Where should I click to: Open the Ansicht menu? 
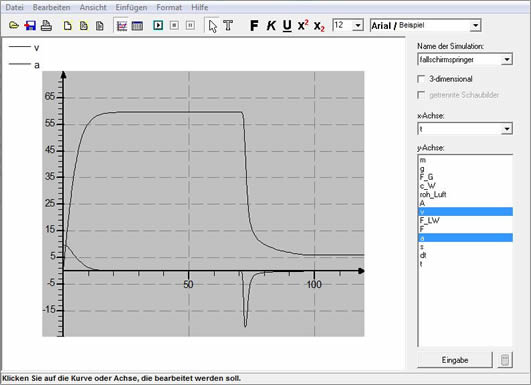93,7
